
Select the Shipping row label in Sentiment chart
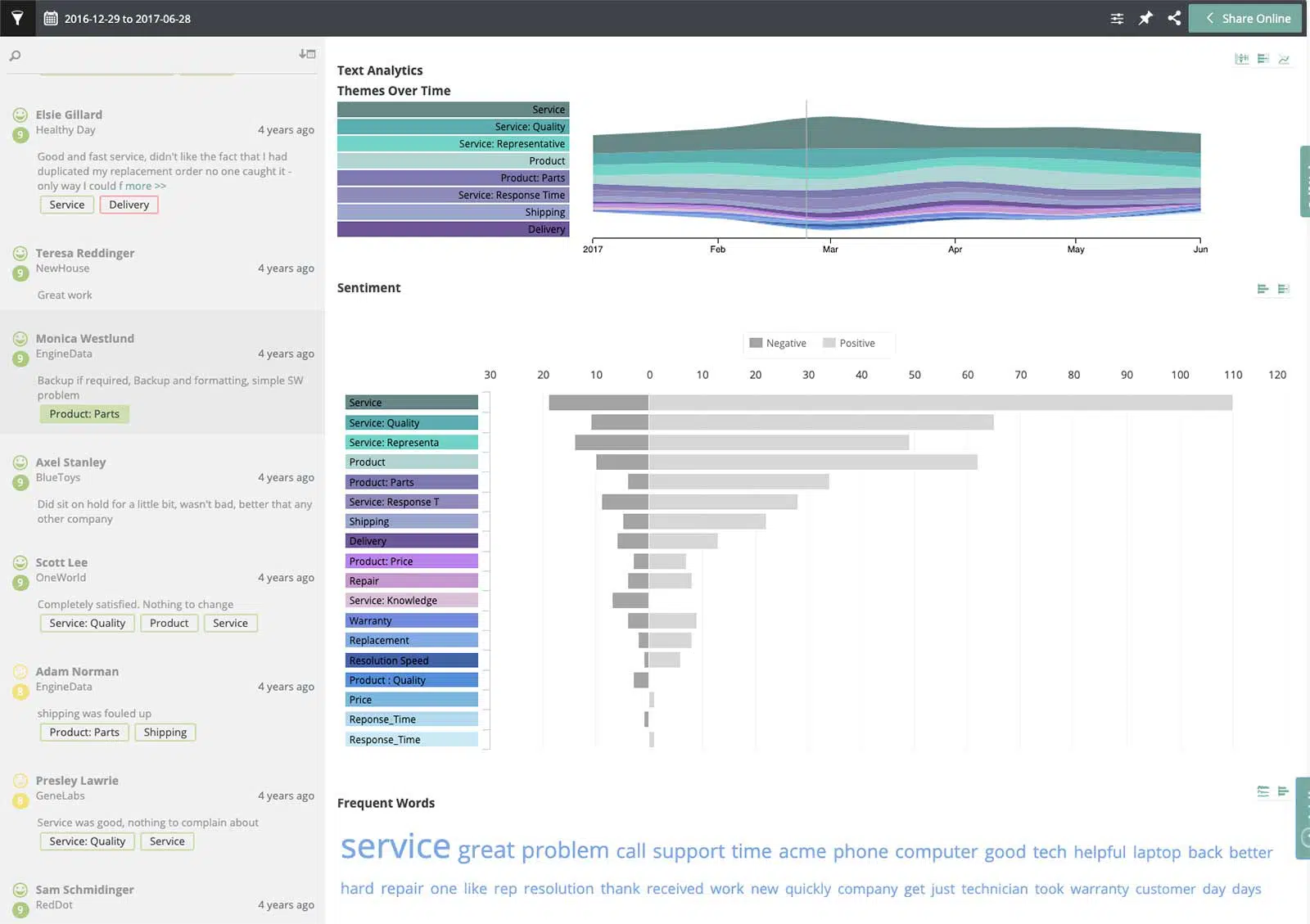pos(412,521)
